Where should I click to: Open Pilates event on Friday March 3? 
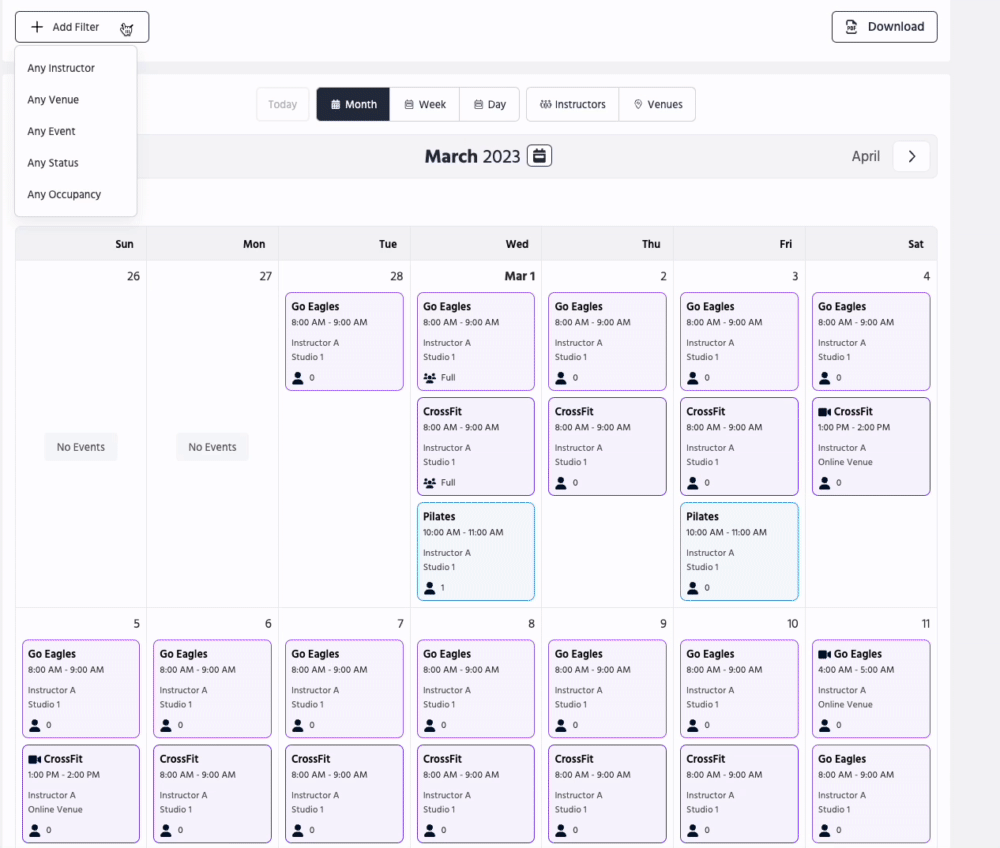pyautogui.click(x=739, y=551)
